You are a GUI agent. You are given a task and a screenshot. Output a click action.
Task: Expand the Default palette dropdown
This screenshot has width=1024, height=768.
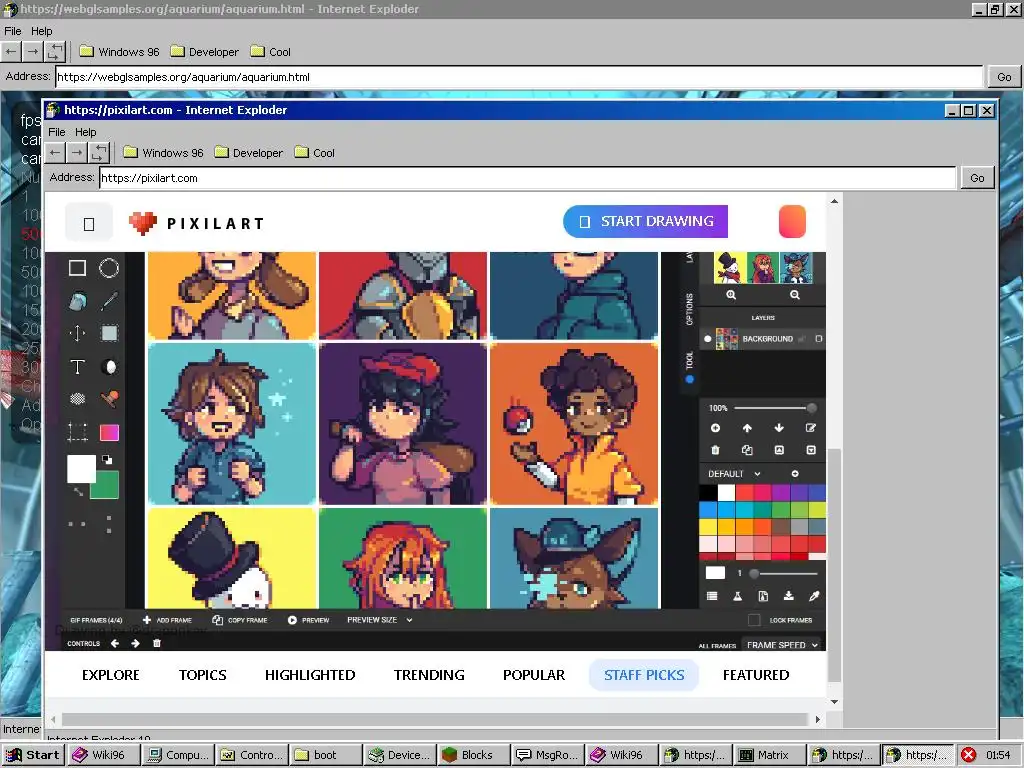pyautogui.click(x=735, y=473)
